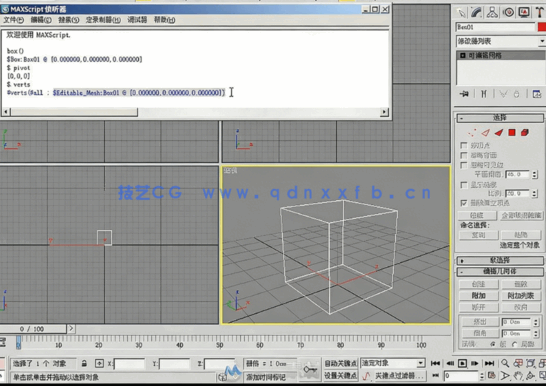The height and width of the screenshot is (386, 546).
Task: Click the large Set Keys key icon
Action: [310, 370]
